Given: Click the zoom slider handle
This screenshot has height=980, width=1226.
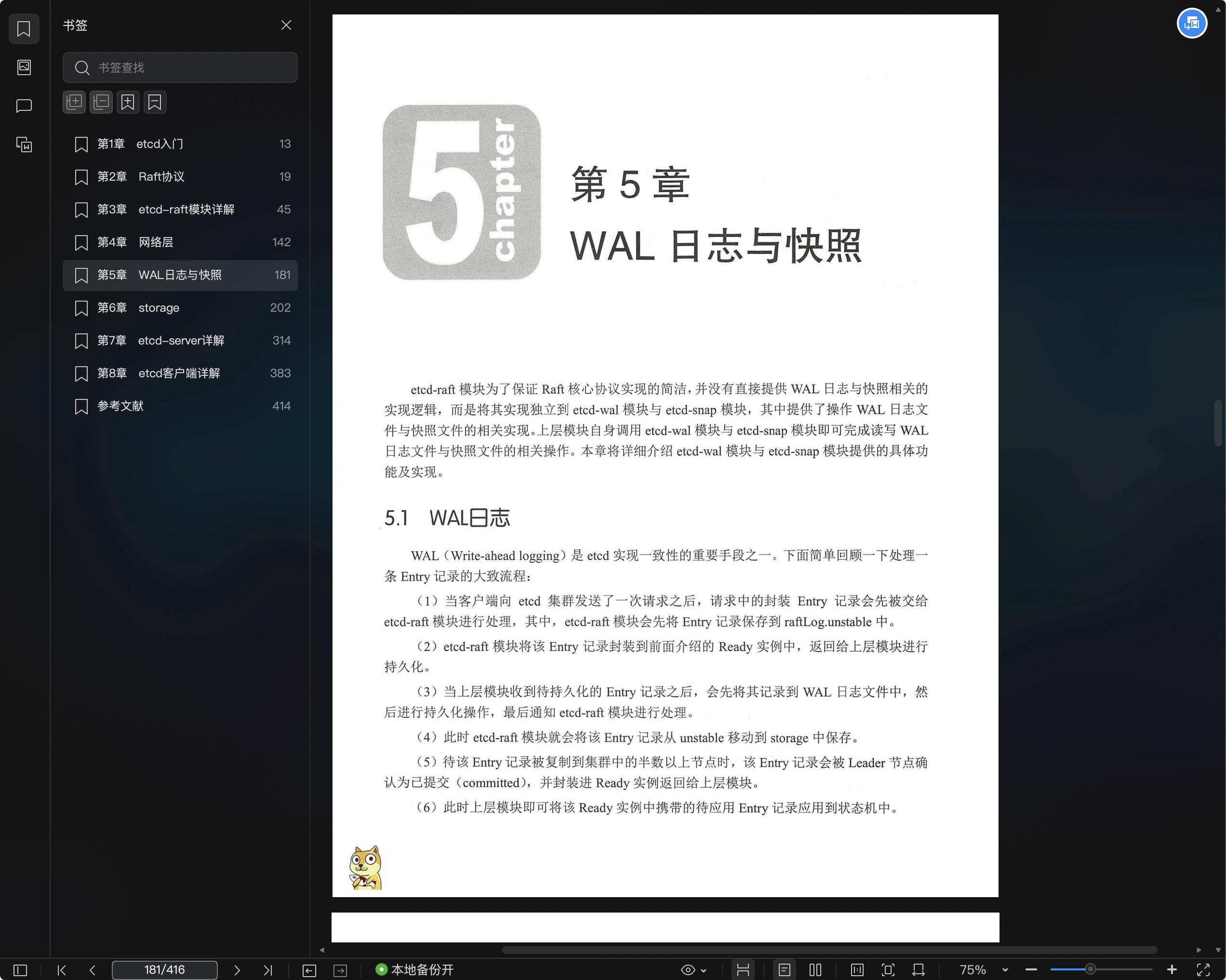Looking at the screenshot, I should [1090, 970].
